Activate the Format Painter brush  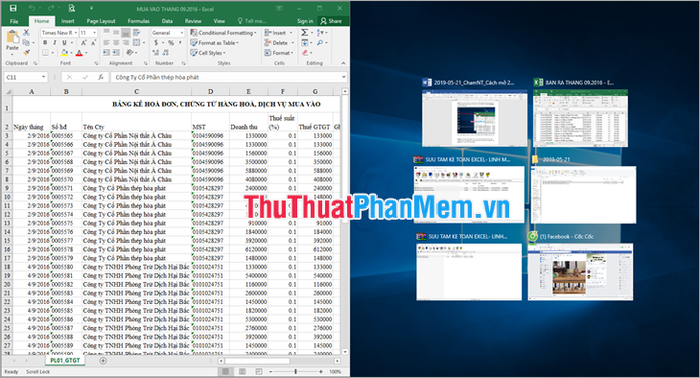tap(26, 52)
